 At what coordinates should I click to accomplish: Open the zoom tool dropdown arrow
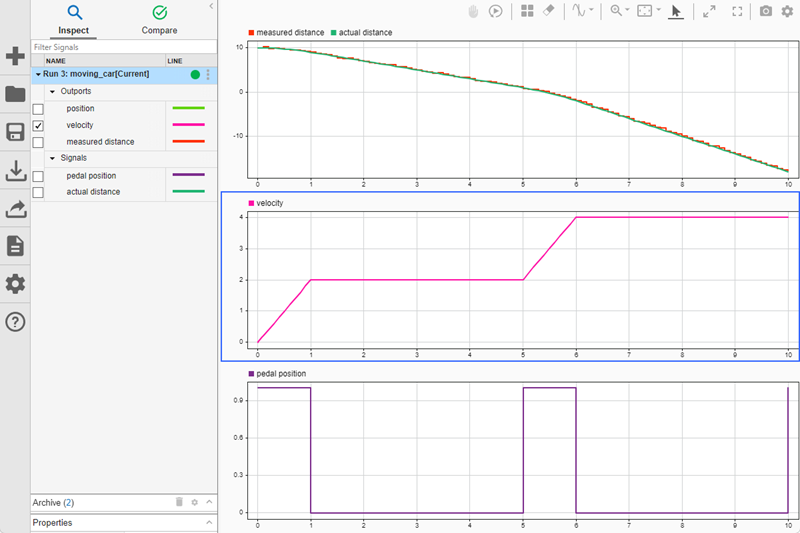click(x=628, y=11)
